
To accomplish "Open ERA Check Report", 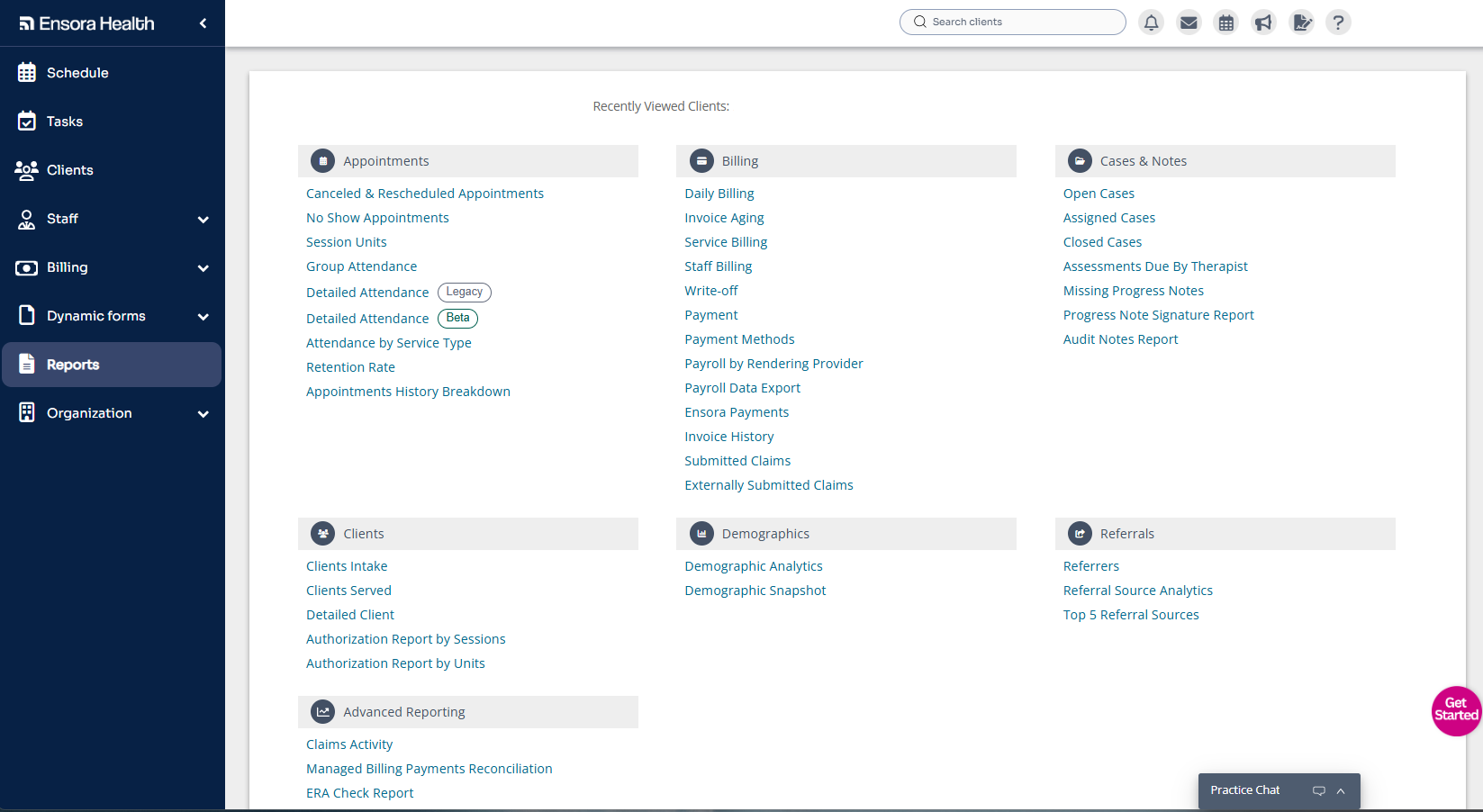I will 360,793.
